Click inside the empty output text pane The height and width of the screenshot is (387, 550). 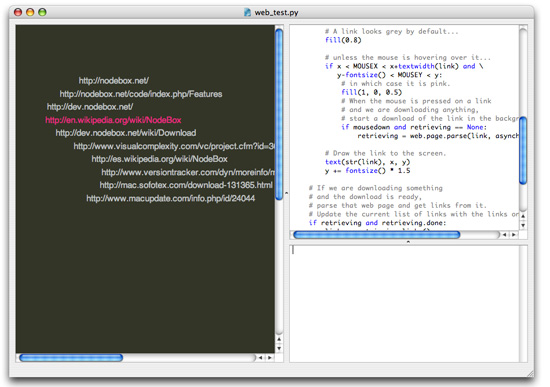tap(404, 303)
